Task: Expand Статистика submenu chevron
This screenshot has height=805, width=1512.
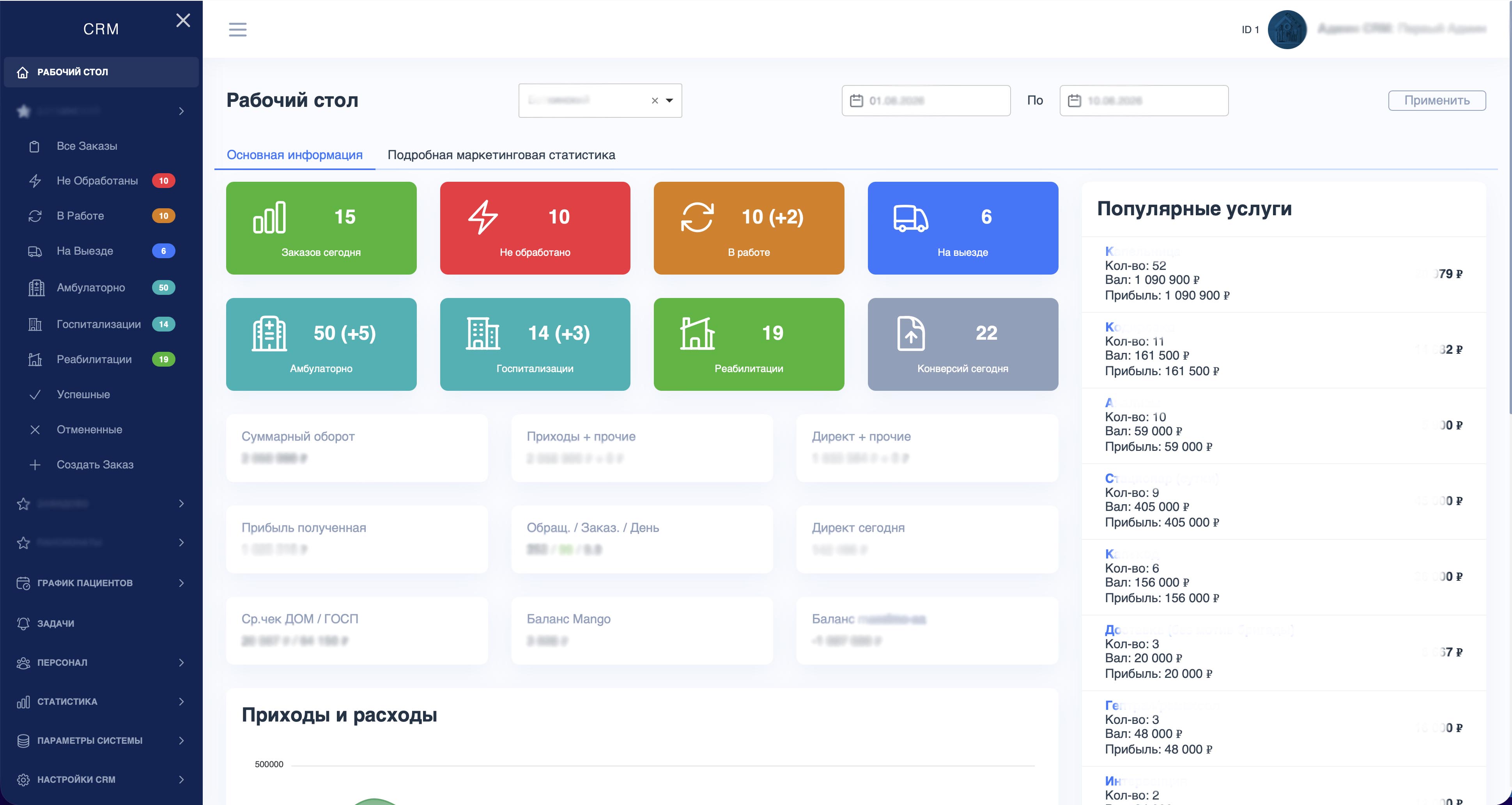Action: point(181,702)
